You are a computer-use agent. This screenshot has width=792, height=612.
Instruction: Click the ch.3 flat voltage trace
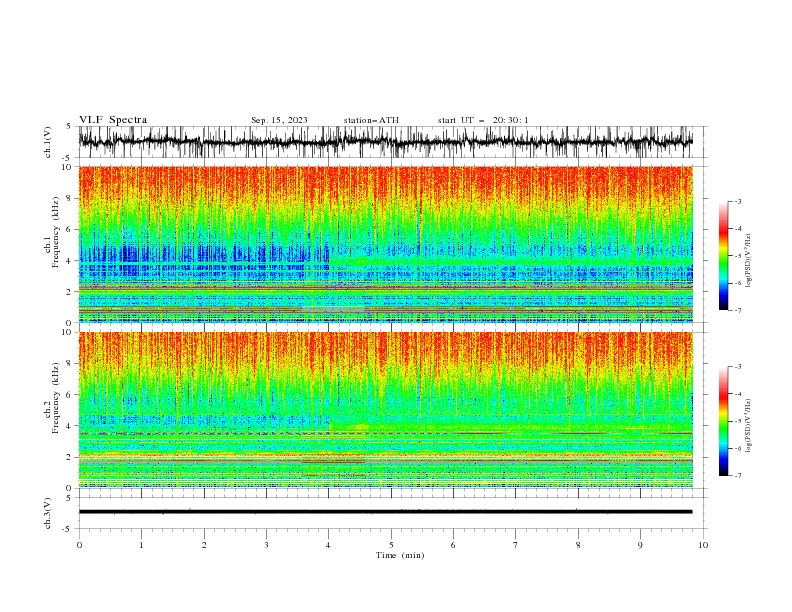coord(385,512)
